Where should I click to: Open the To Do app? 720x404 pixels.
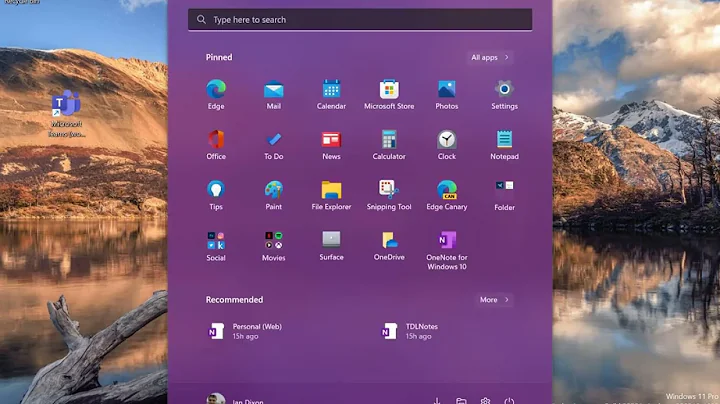274,145
